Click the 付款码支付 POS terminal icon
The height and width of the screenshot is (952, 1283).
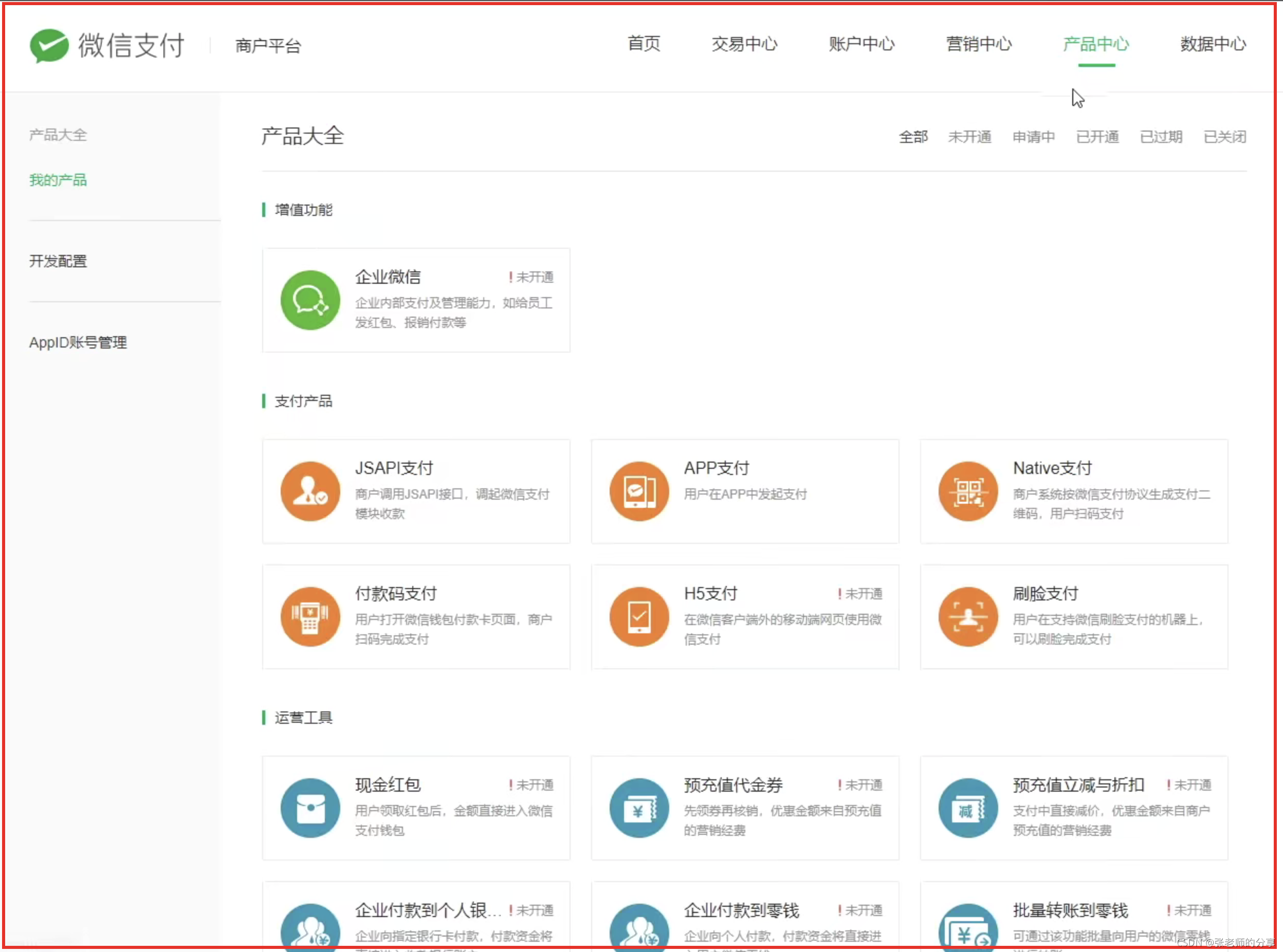point(310,617)
